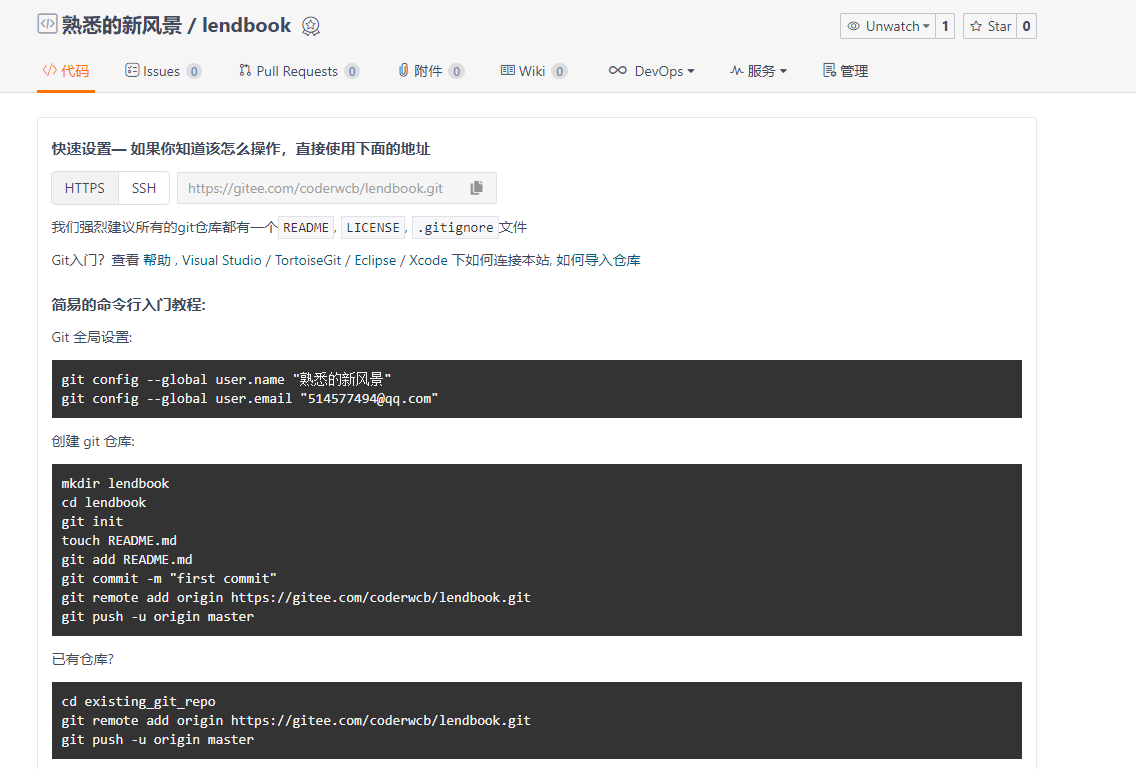
Task: Open the 帮助 link
Action: (x=156, y=260)
